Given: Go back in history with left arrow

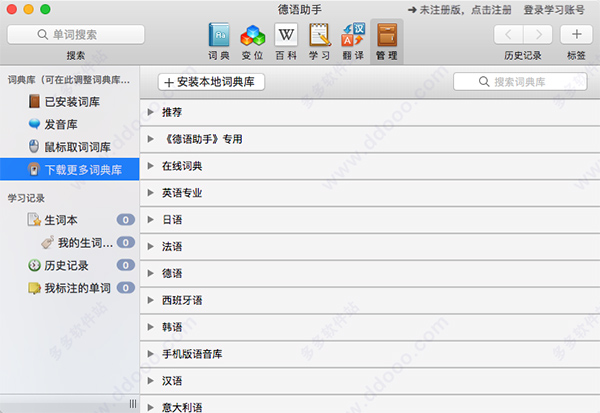Looking at the screenshot, I should click(509, 35).
